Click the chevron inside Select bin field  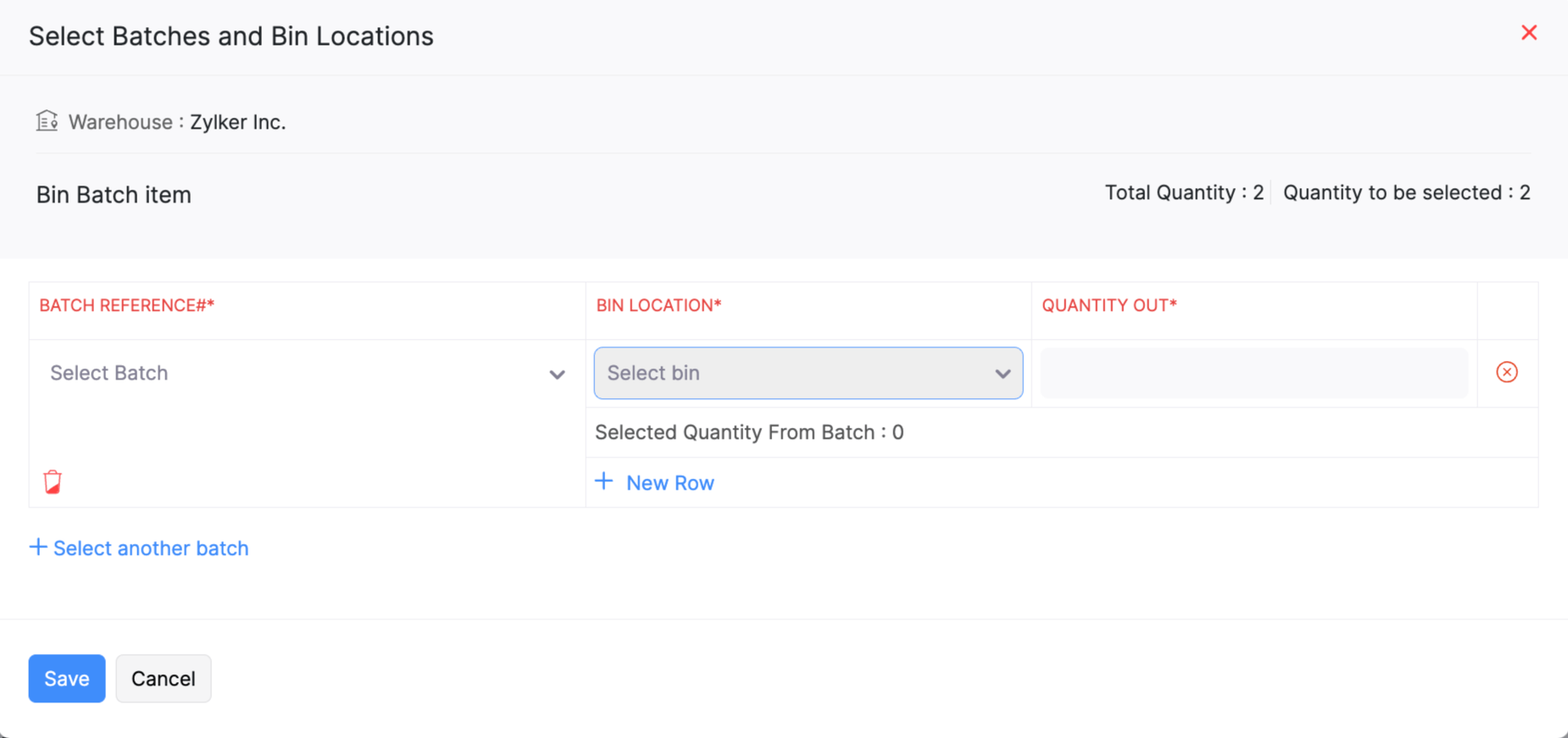(x=1003, y=373)
